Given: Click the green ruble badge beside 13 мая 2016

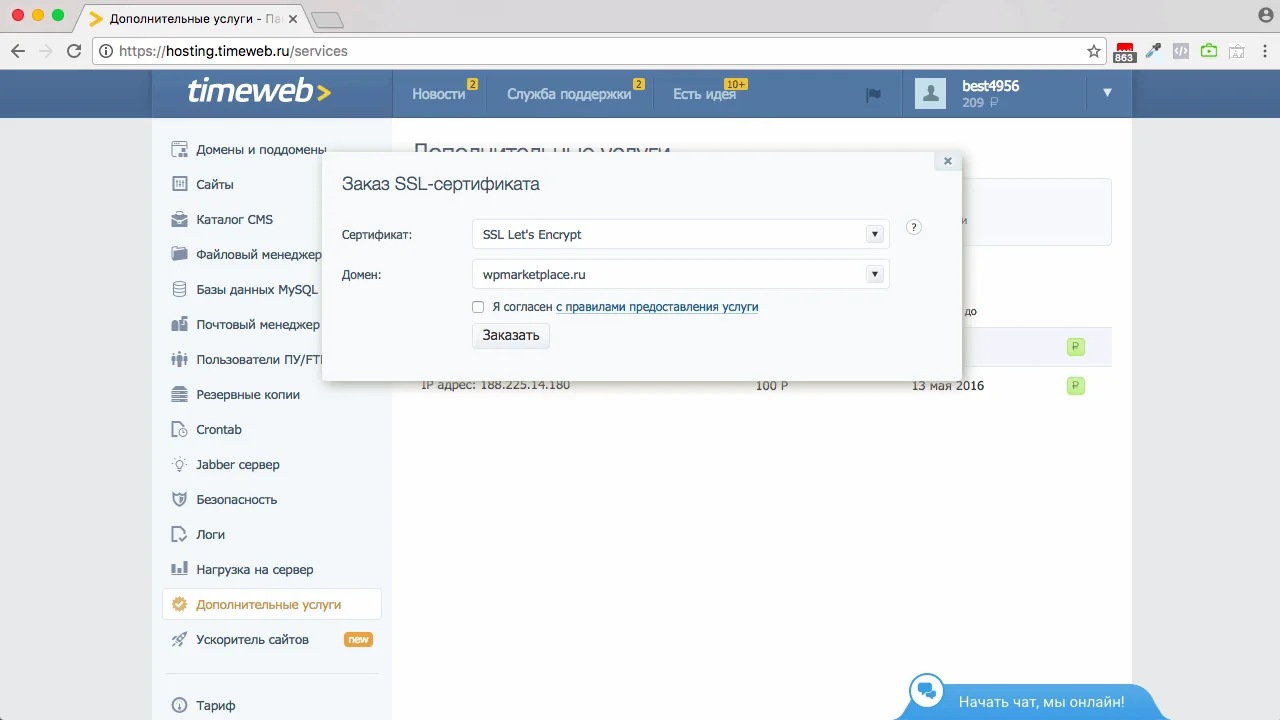Looking at the screenshot, I should coord(1076,386).
